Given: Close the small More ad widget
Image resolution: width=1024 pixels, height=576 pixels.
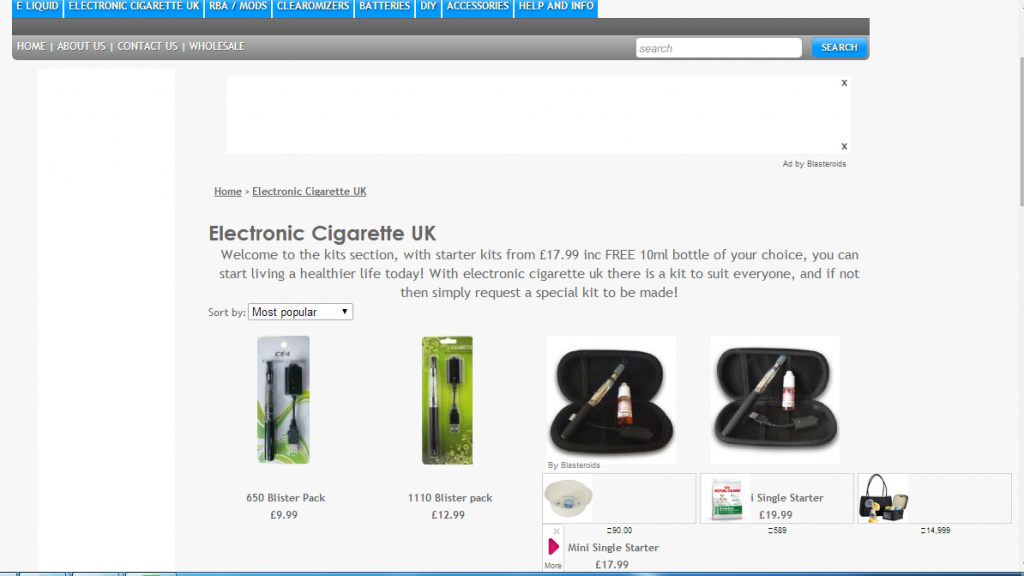Looking at the screenshot, I should coord(556,532).
